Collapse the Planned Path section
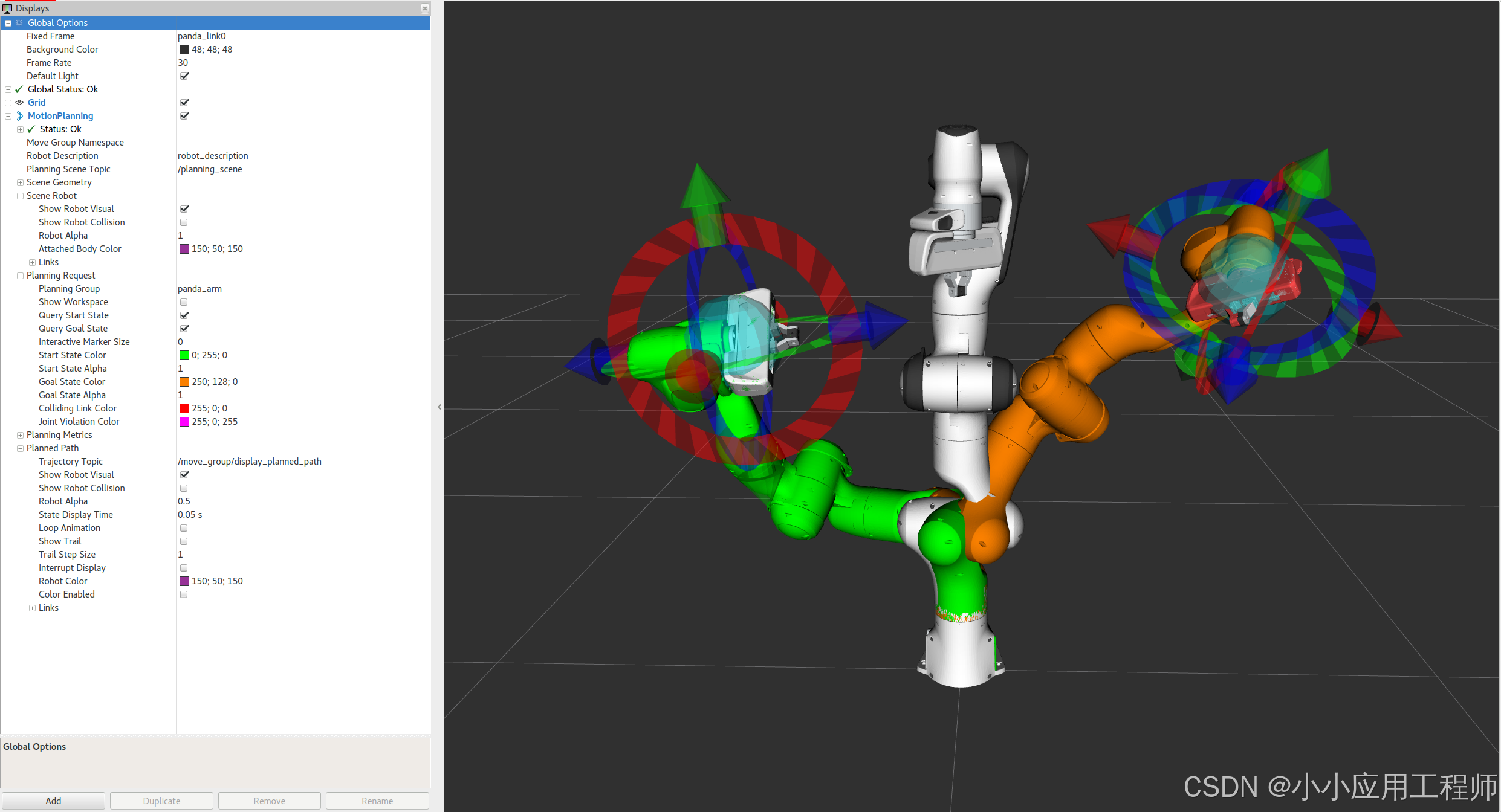1501x812 pixels. point(20,448)
